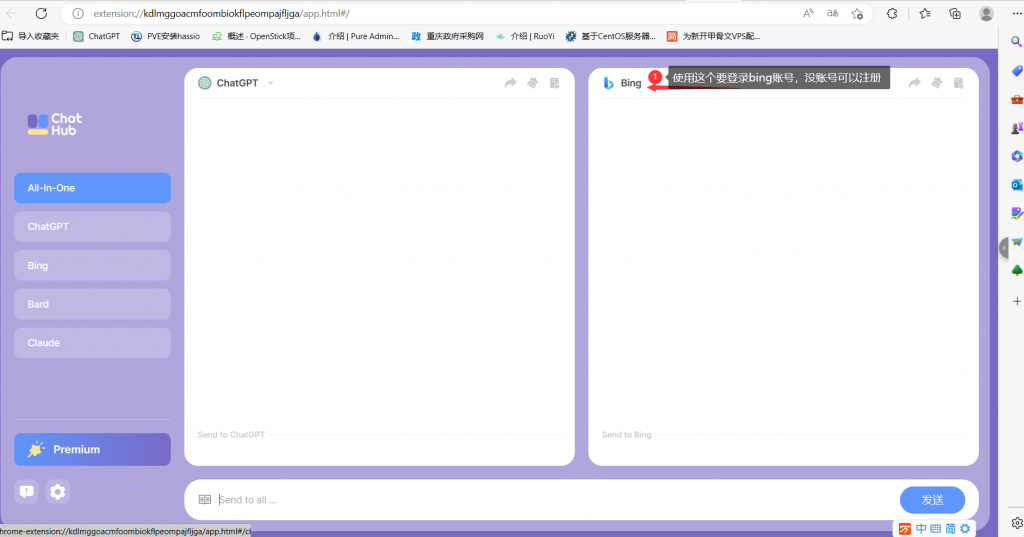Collapse the Edge sidebar using its handle

pyautogui.click(x=1004, y=248)
